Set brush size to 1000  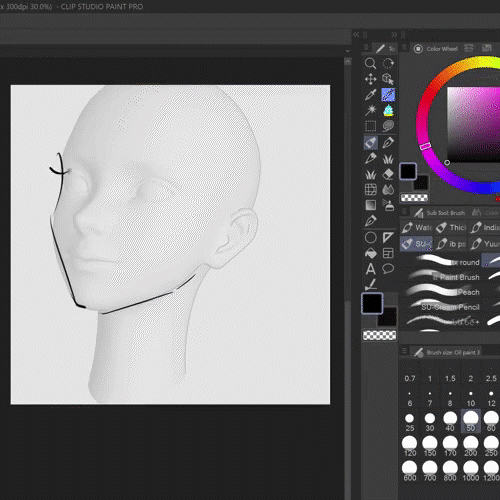471,471
